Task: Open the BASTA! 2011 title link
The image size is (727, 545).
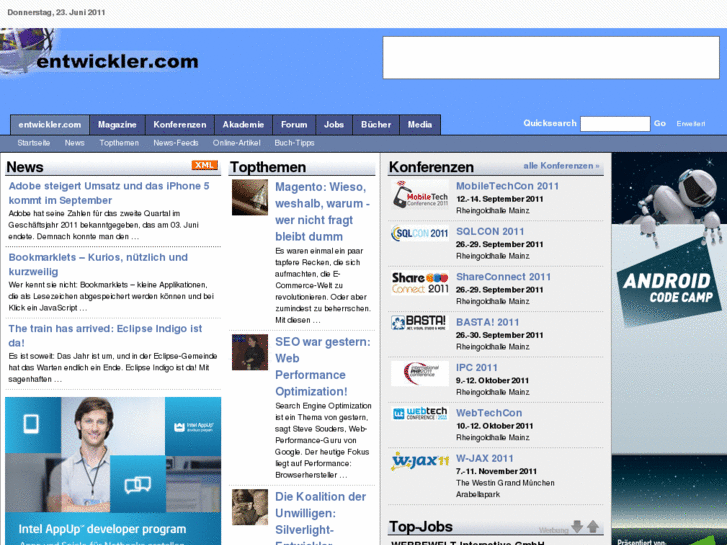Action: click(x=488, y=322)
